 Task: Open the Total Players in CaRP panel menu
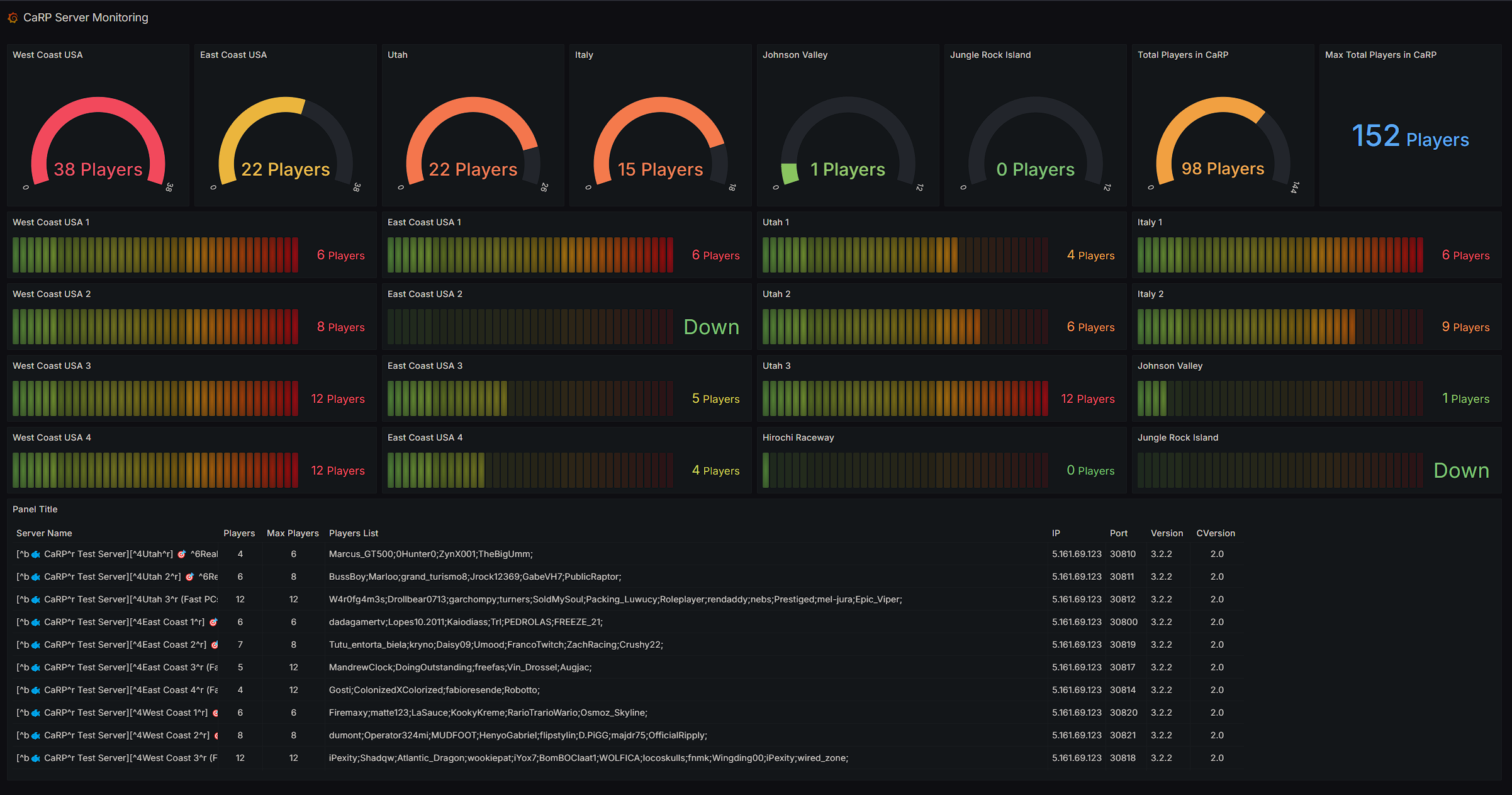pyautogui.click(x=1183, y=55)
